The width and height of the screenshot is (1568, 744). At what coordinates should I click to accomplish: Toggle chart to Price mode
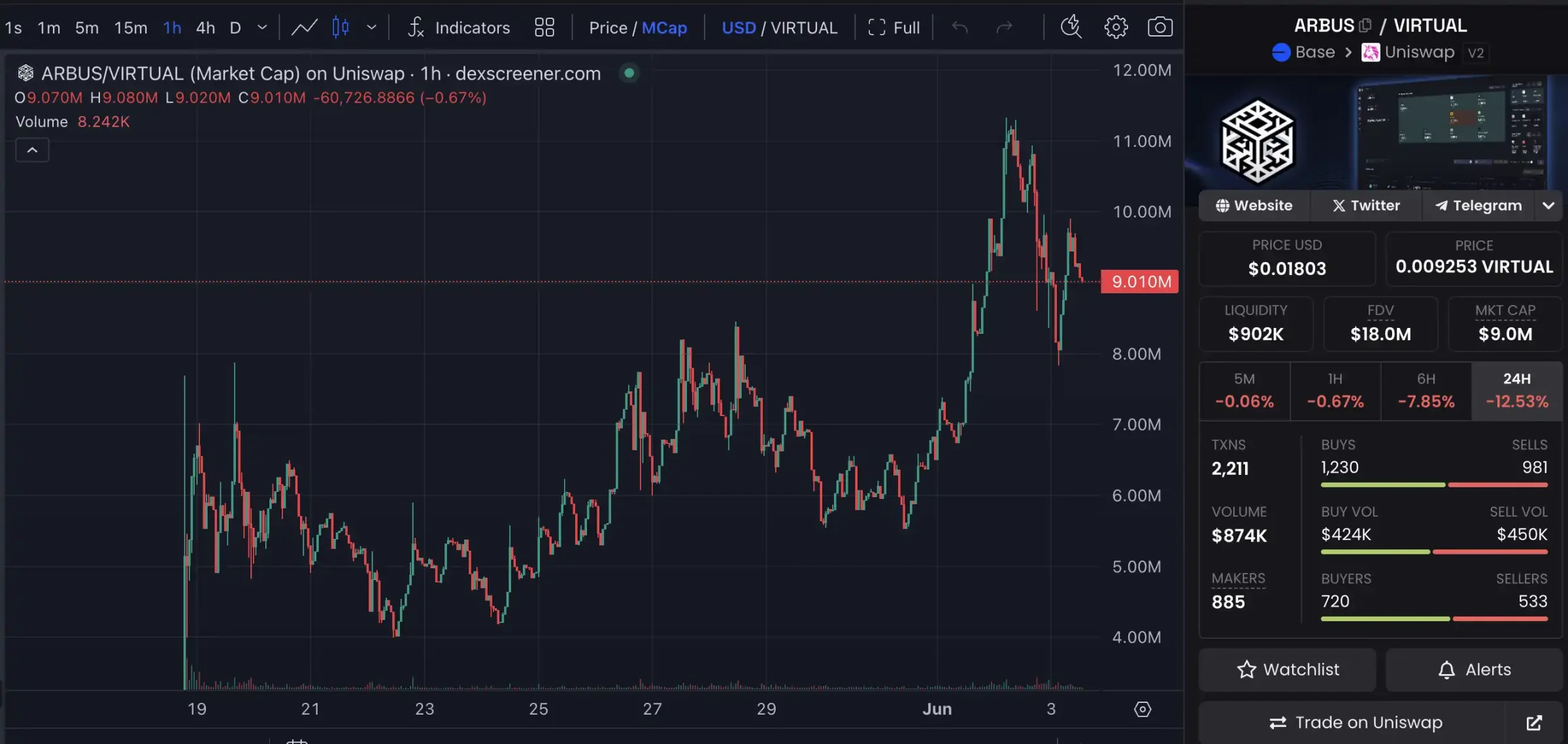click(607, 28)
